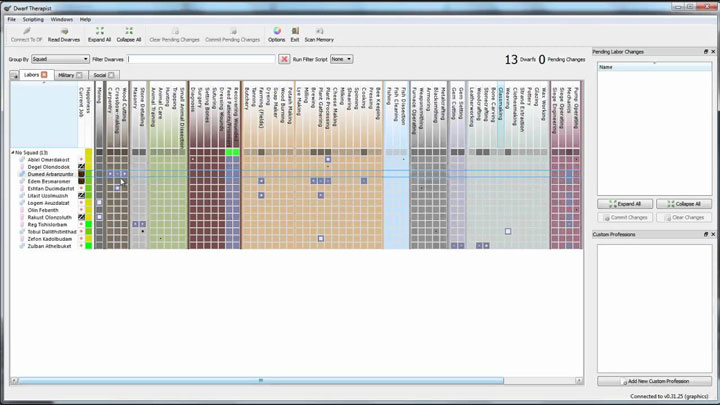Open the add-tab menu button left of Labors

(14, 75)
